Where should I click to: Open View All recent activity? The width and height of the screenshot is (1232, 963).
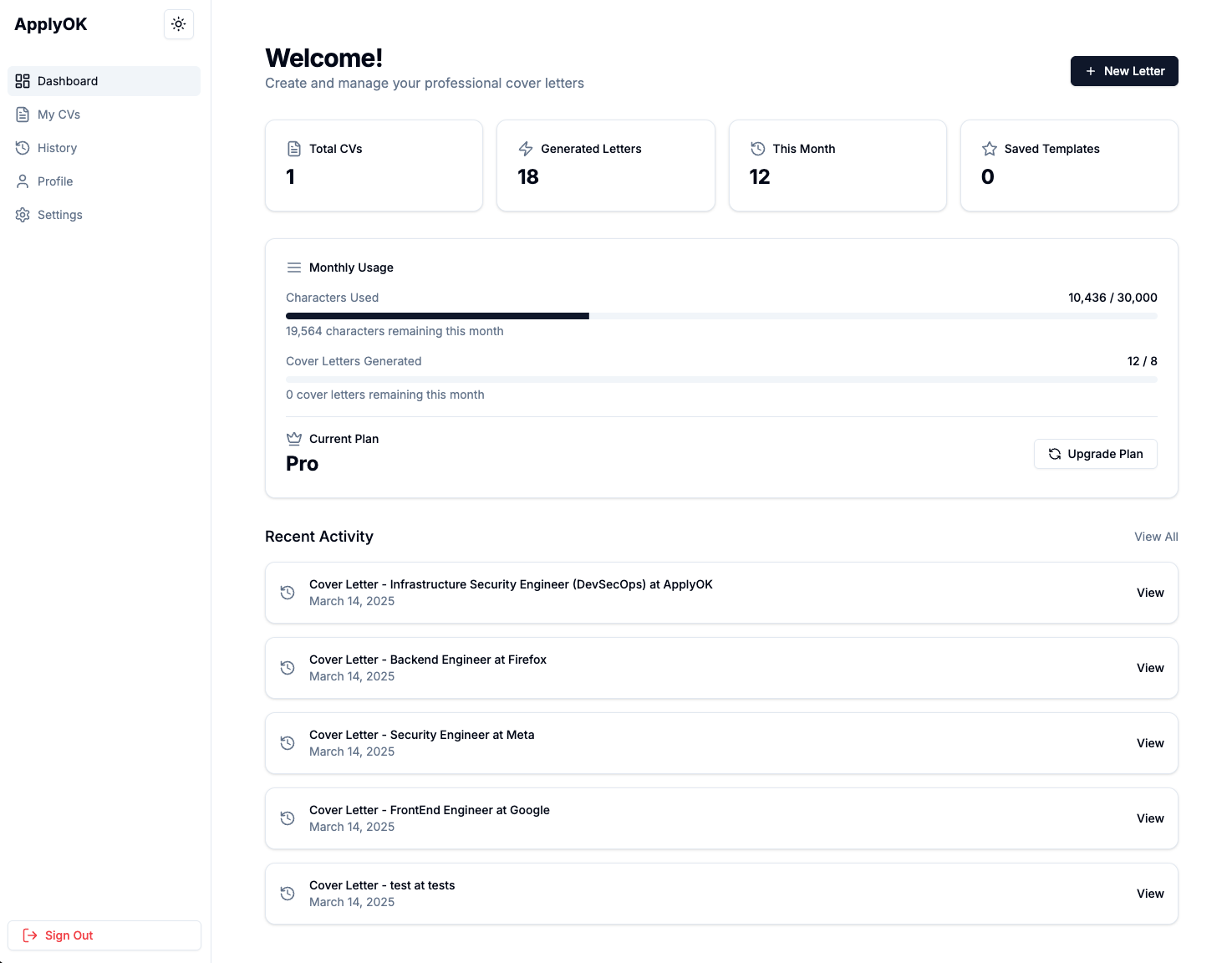tap(1156, 537)
